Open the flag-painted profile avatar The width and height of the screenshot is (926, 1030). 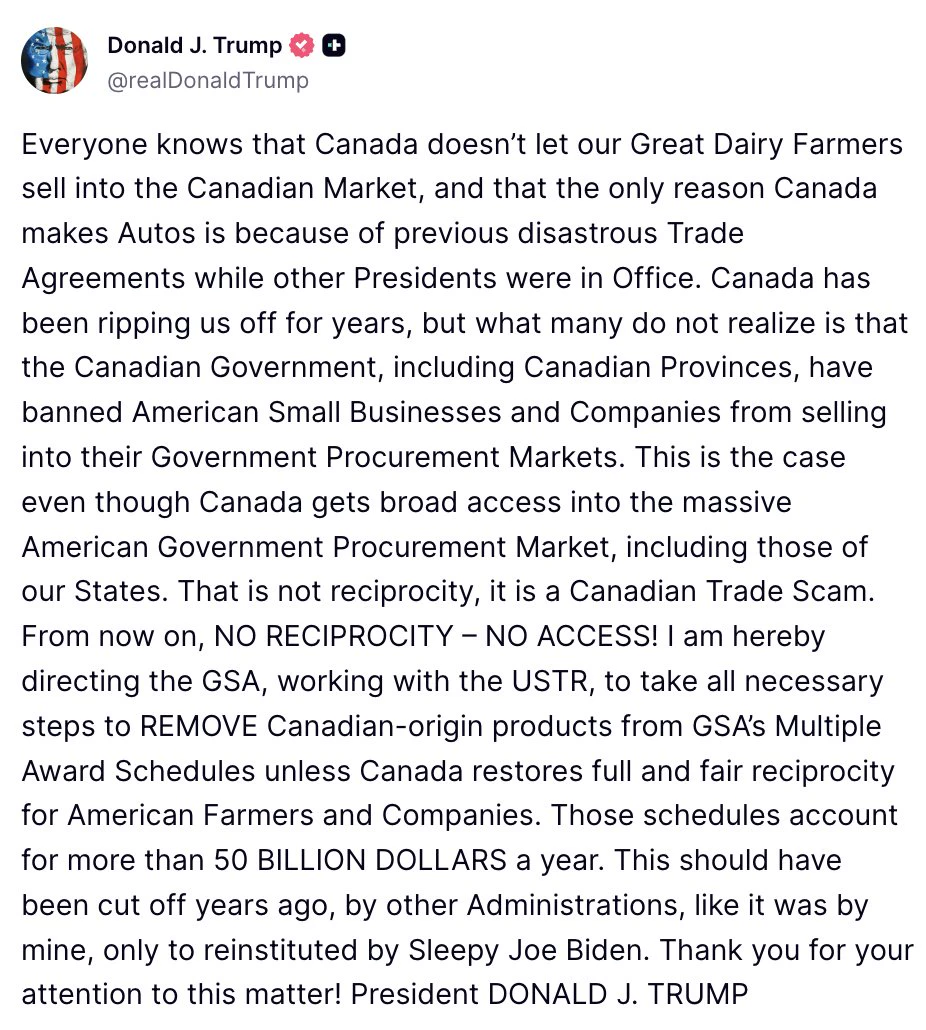click(x=55, y=60)
